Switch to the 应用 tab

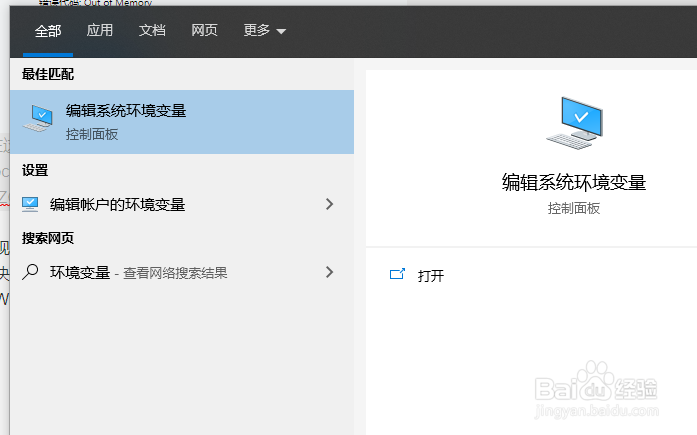100,30
